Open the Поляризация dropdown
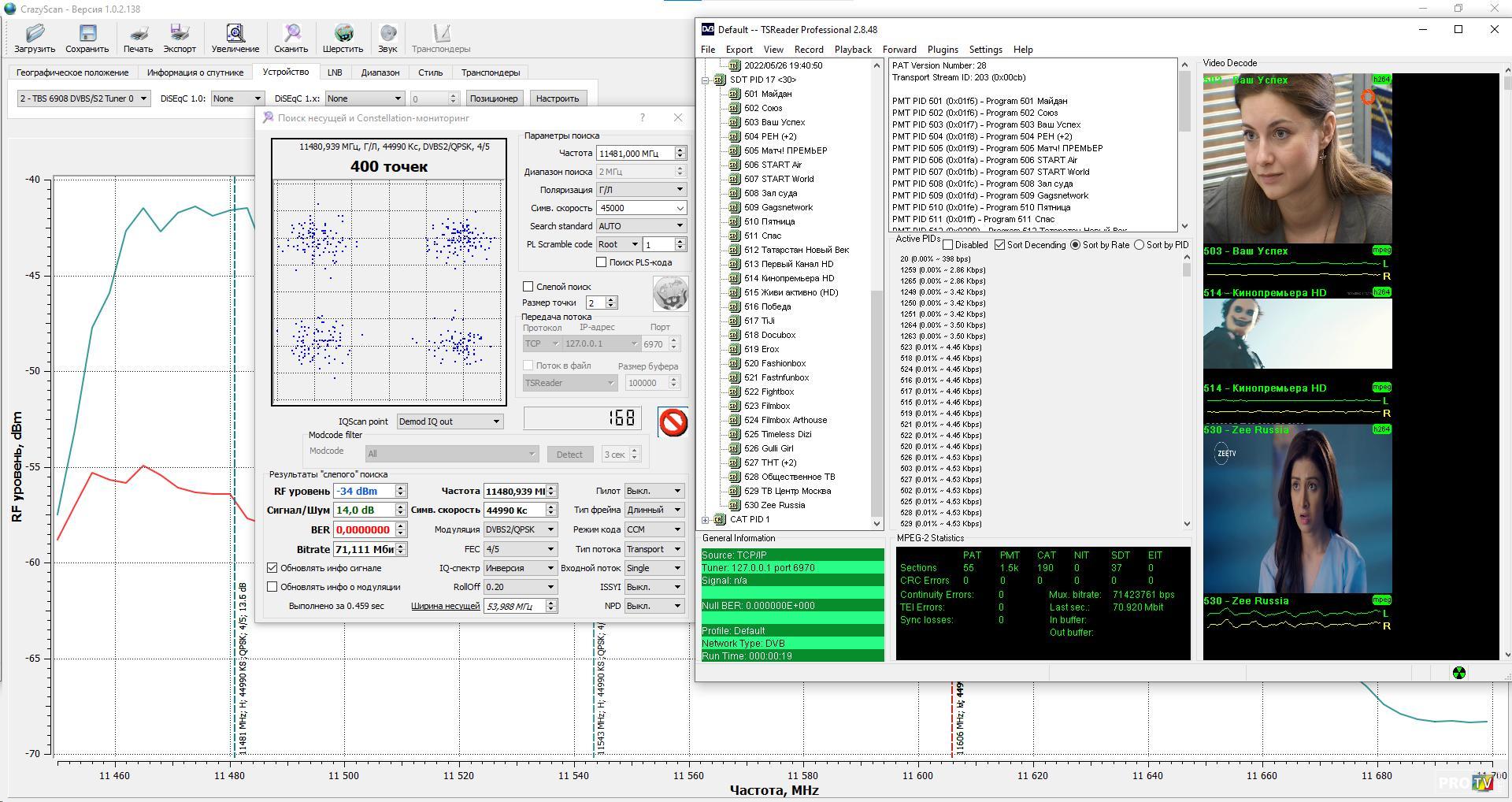 641,190
